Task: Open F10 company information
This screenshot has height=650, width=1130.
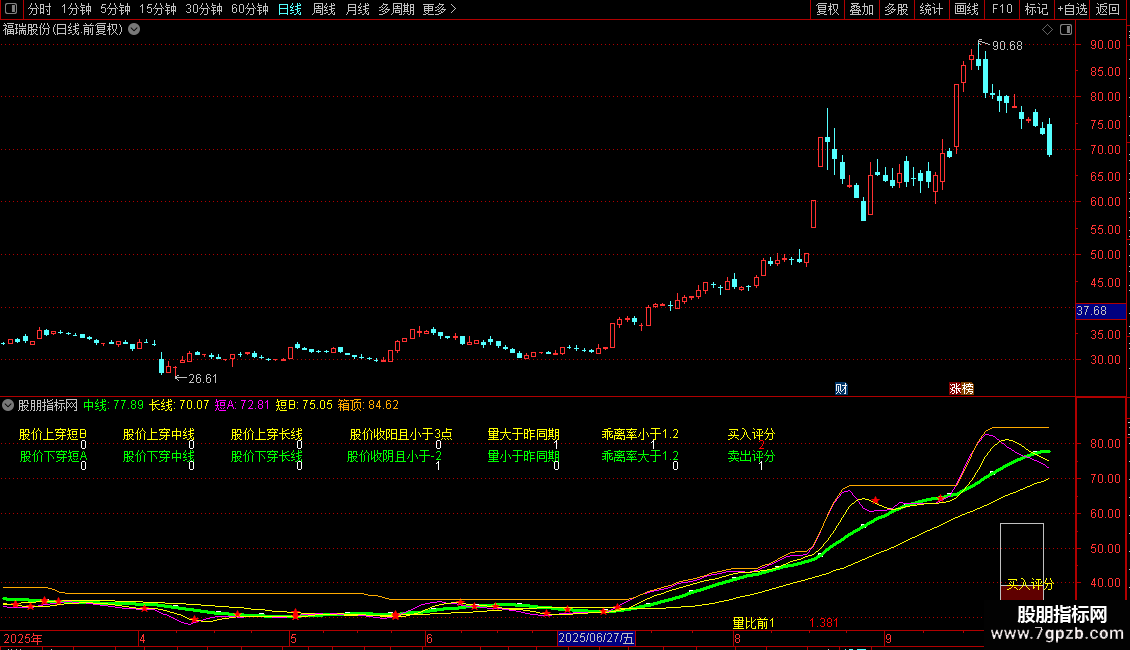Action: [x=1002, y=9]
